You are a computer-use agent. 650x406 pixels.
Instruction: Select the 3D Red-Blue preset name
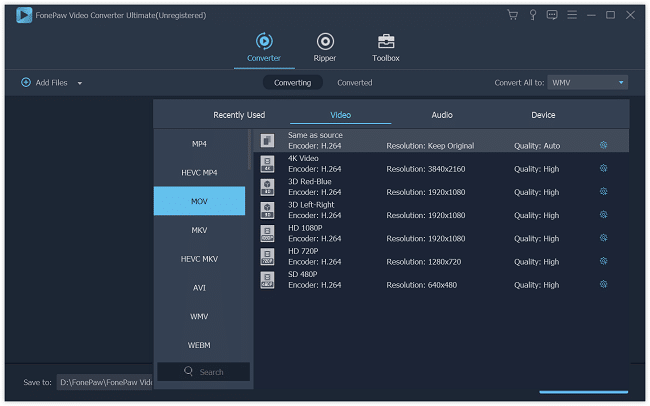tap(310, 182)
